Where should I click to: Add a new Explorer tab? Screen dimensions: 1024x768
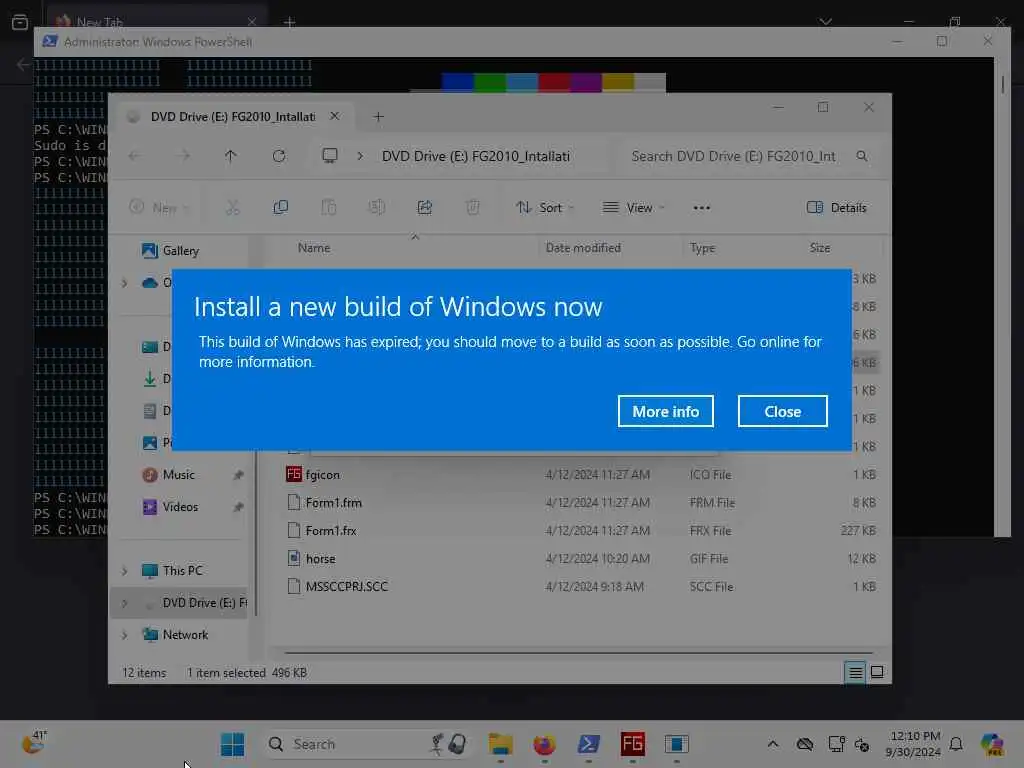378,117
